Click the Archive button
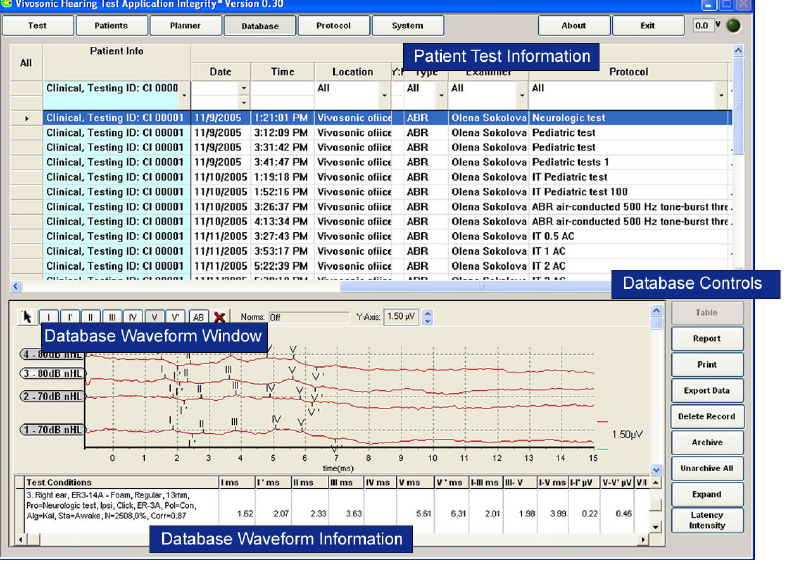Screen dimensions: 792x564 click(x=707, y=442)
